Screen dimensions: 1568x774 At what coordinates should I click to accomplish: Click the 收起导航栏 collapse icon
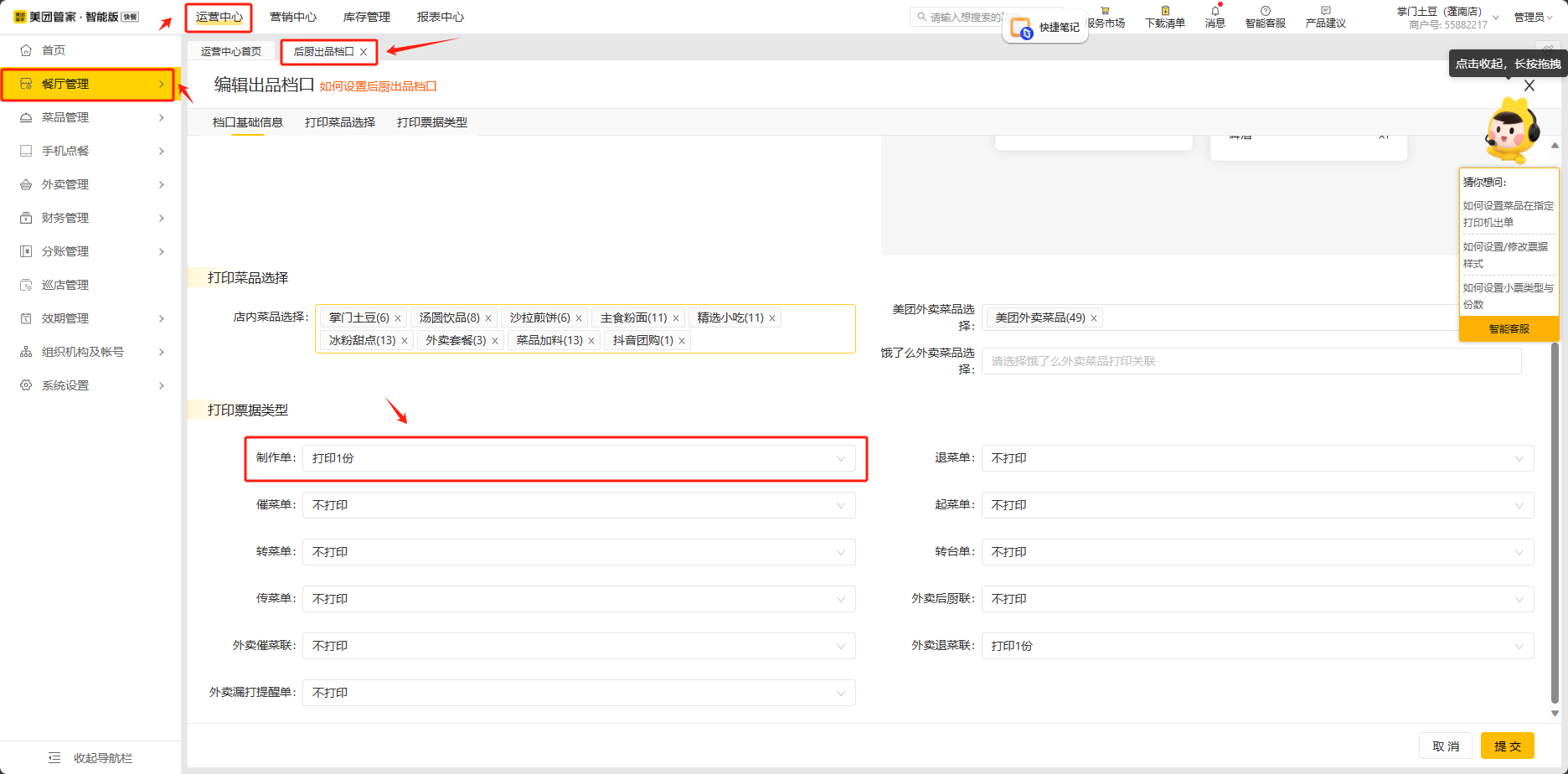(54, 758)
